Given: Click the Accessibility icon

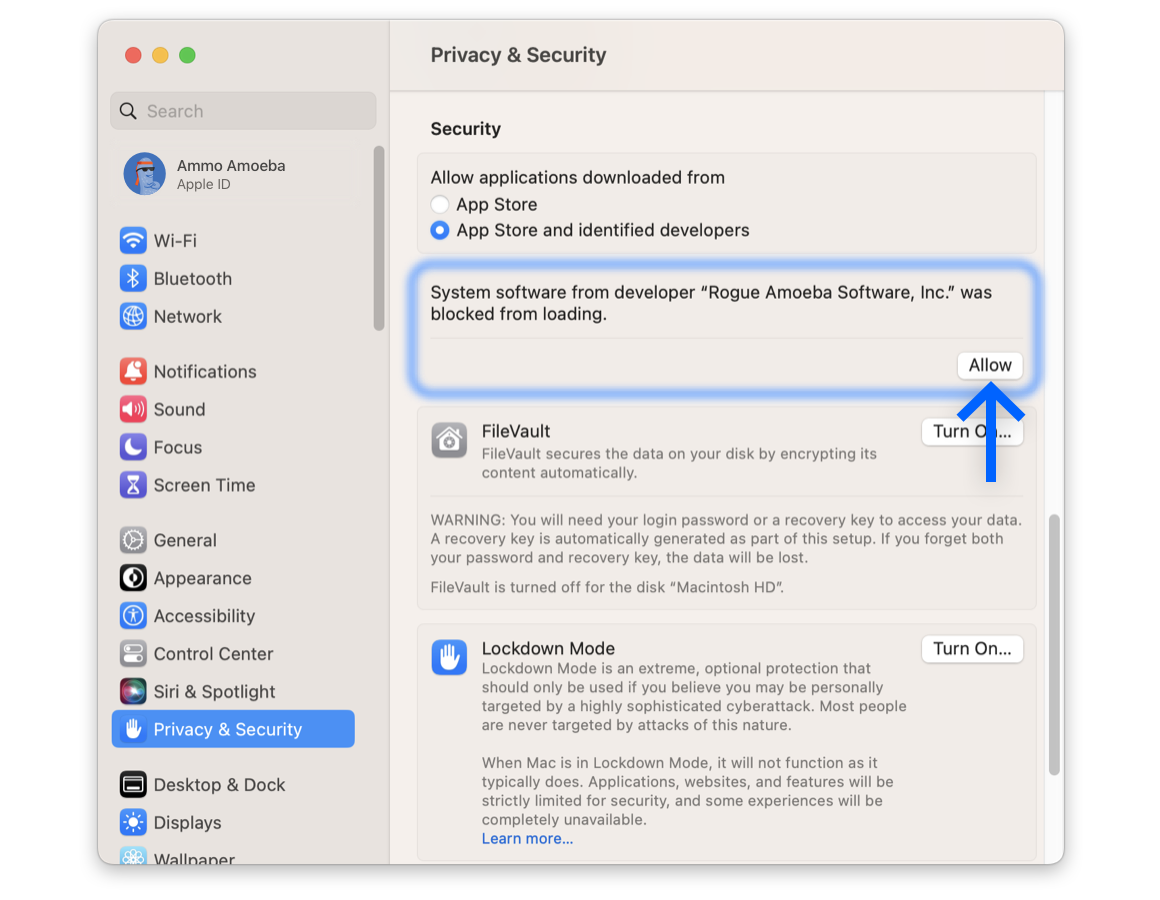Looking at the screenshot, I should pos(133,615).
